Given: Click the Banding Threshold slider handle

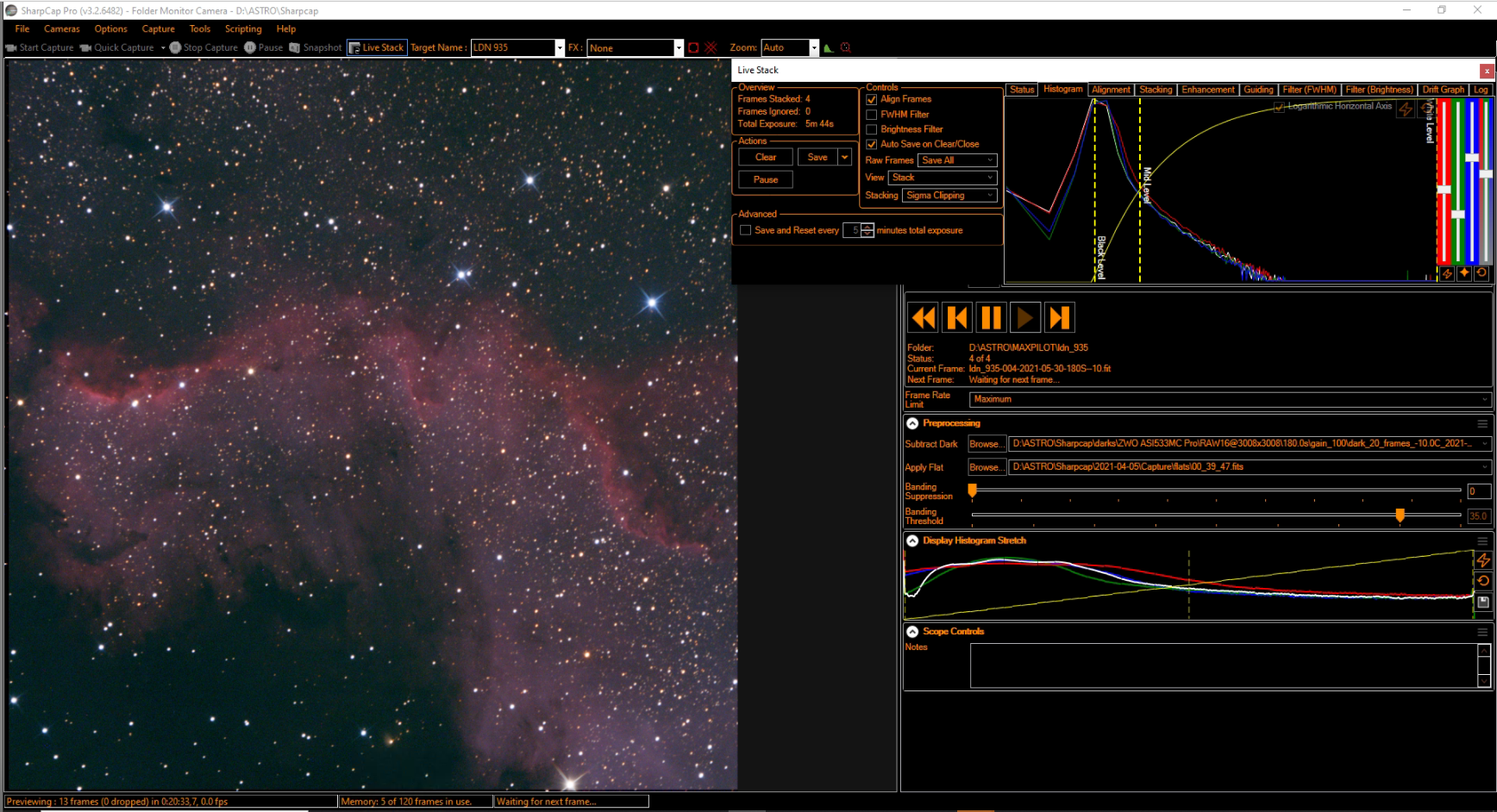Looking at the screenshot, I should point(1400,515).
